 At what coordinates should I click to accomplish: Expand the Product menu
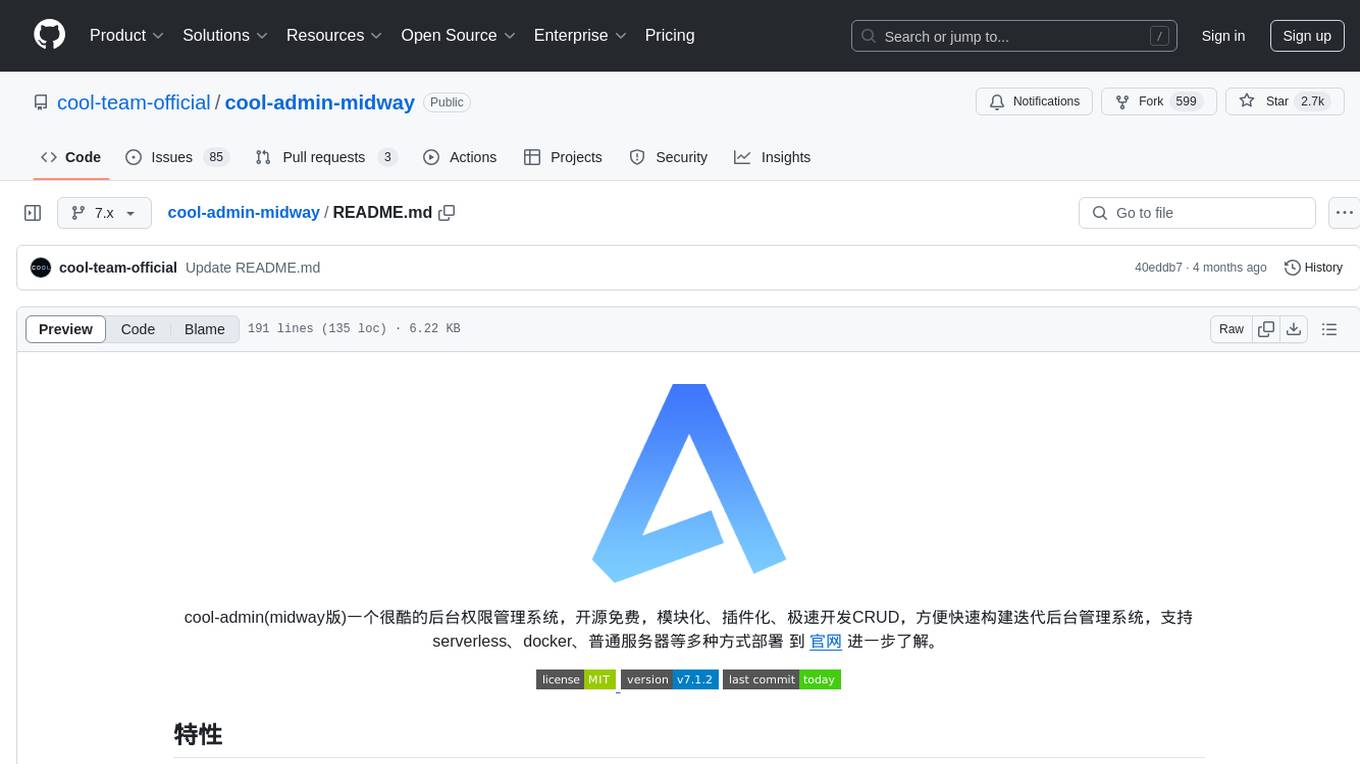point(127,35)
